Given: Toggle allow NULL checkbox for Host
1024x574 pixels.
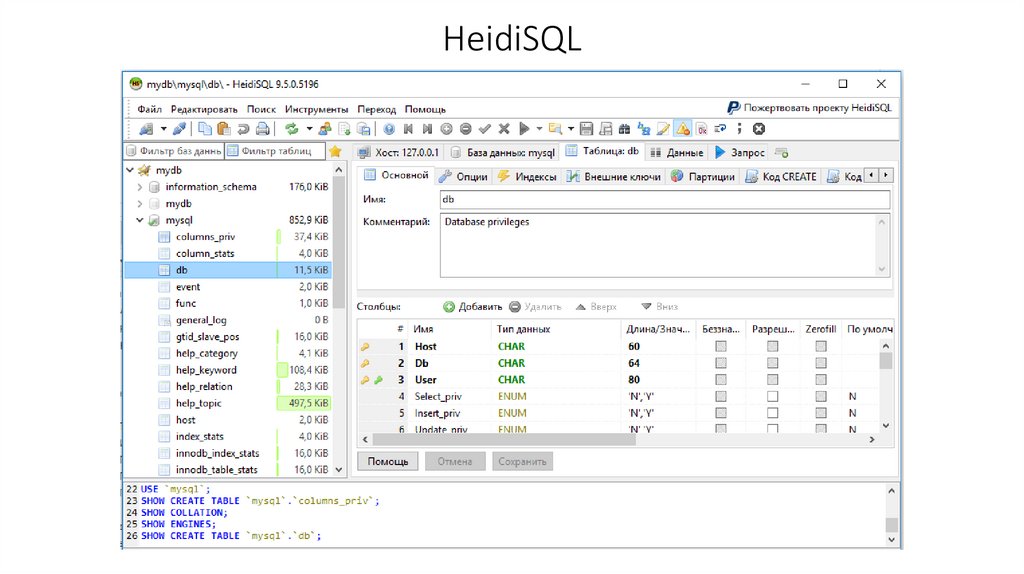Looking at the screenshot, I should pos(773,346).
